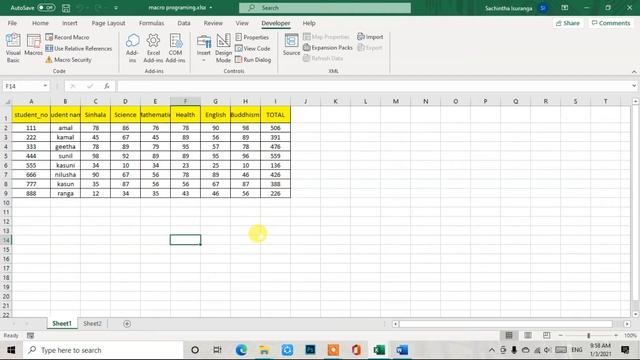Image resolution: width=640 pixels, height=360 pixels.
Task: Click Run Dialog
Action: click(x=253, y=60)
